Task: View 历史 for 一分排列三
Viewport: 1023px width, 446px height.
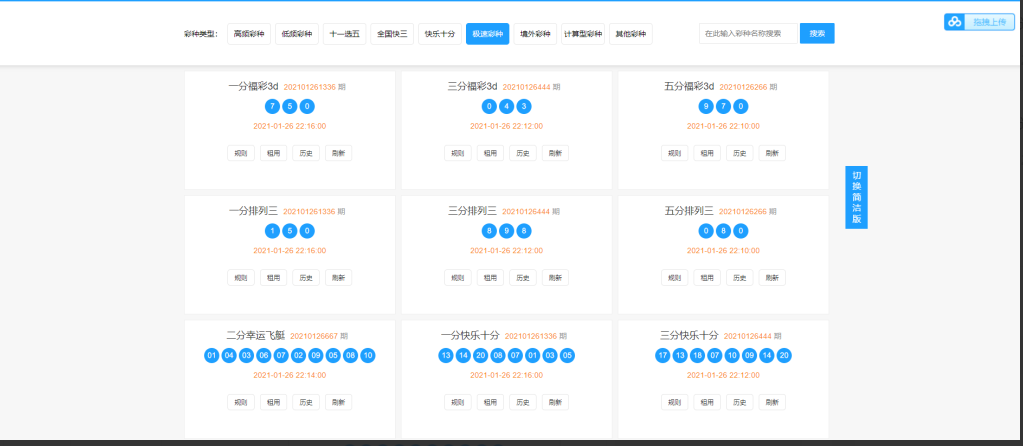Action: (306, 278)
